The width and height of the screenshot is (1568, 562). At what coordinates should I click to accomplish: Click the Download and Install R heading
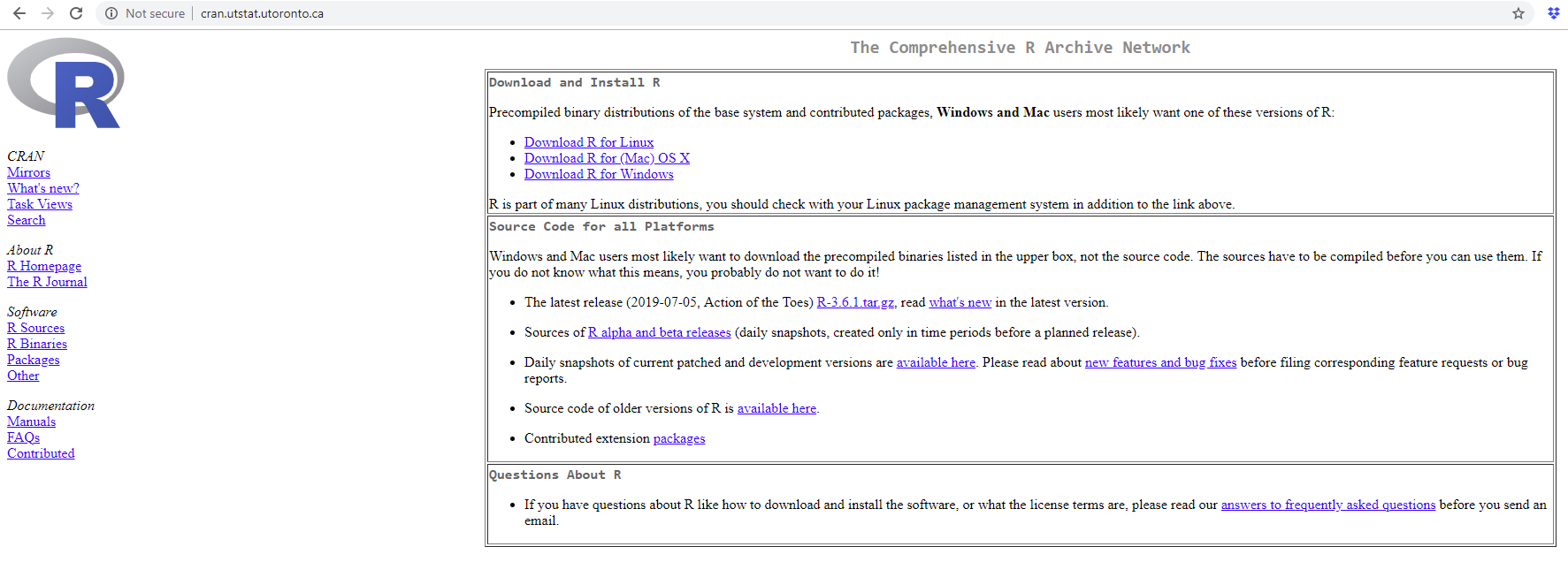pyautogui.click(x=575, y=82)
